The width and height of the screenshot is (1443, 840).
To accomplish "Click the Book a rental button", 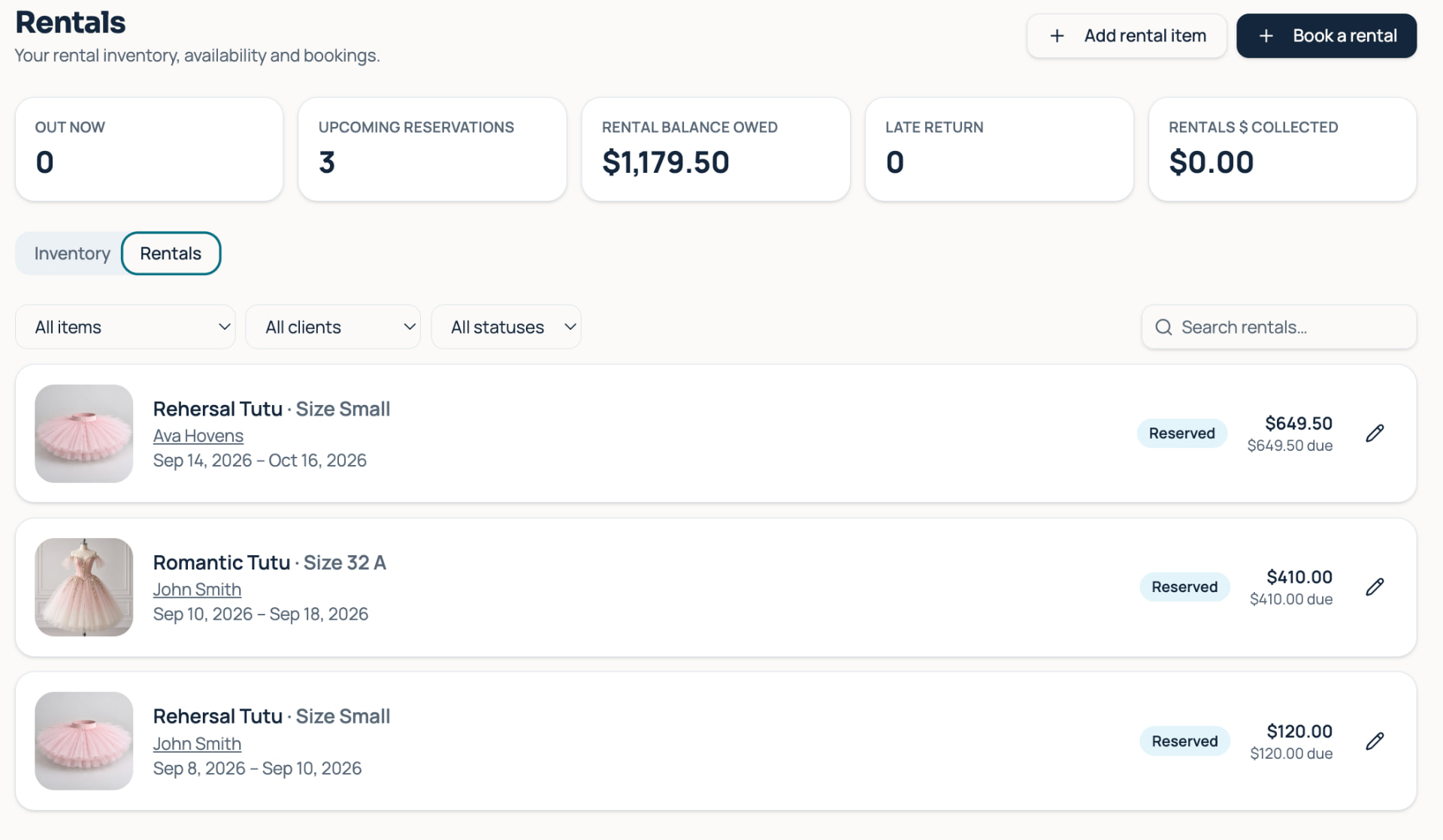I will (x=1327, y=36).
